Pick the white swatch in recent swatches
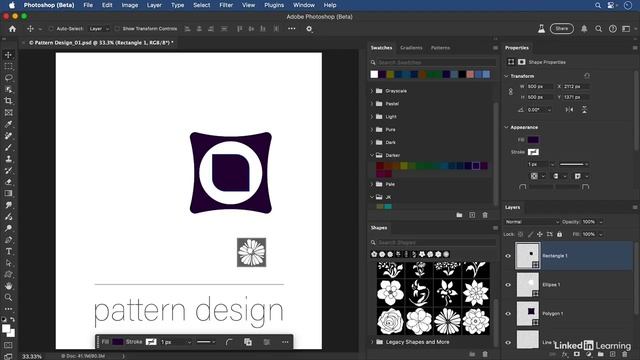The image size is (640, 360). pyautogui.click(x=374, y=74)
